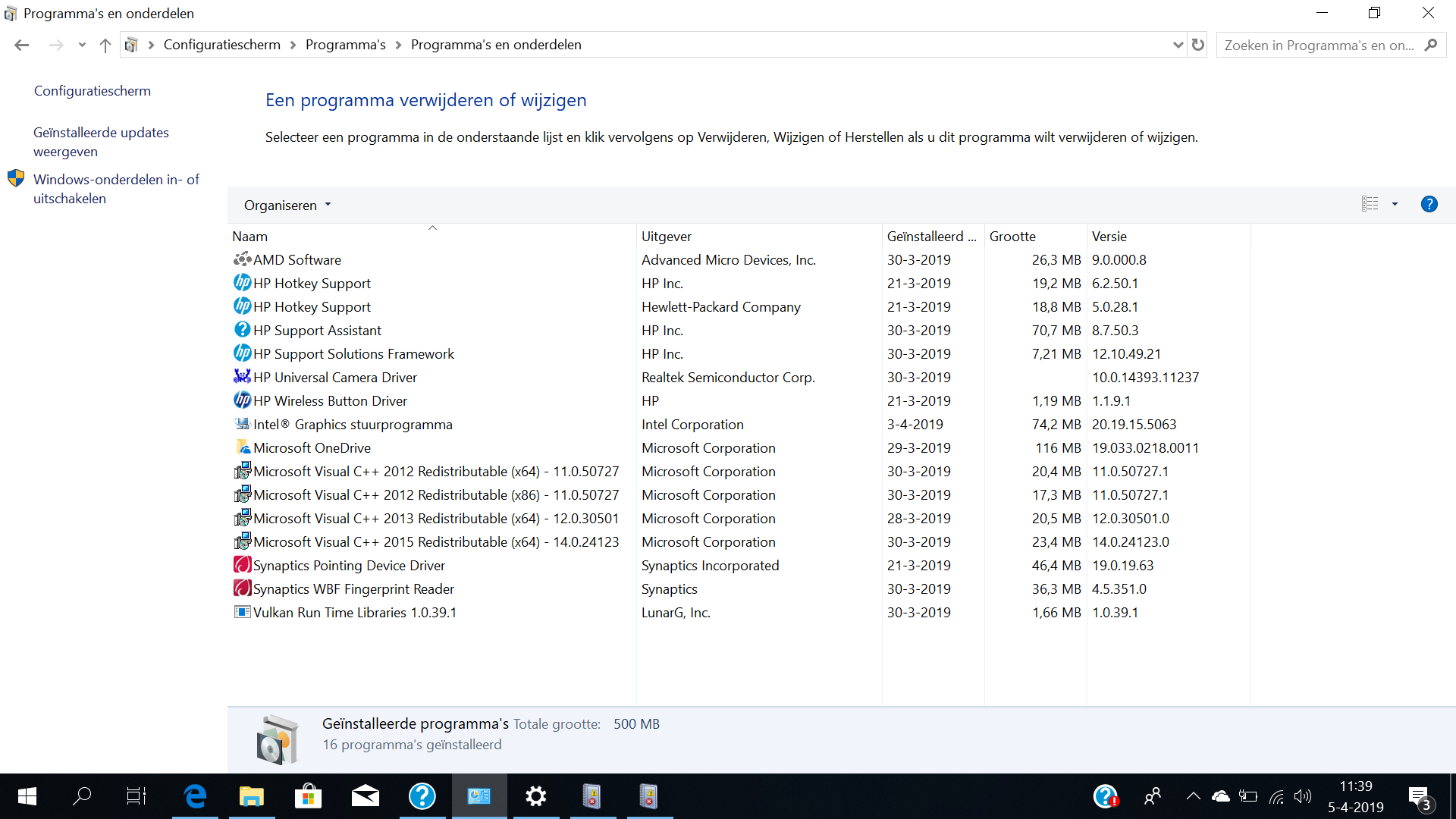The width and height of the screenshot is (1456, 819).
Task: Navigate to Configuratiescherm via breadcrumb
Action: (x=221, y=45)
